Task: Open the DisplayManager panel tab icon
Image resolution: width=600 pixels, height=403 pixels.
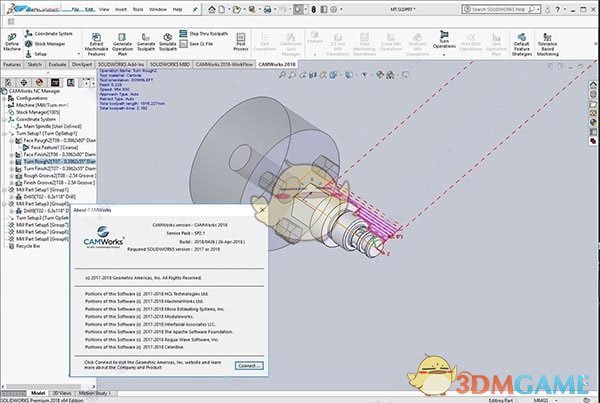Action: coord(39,82)
